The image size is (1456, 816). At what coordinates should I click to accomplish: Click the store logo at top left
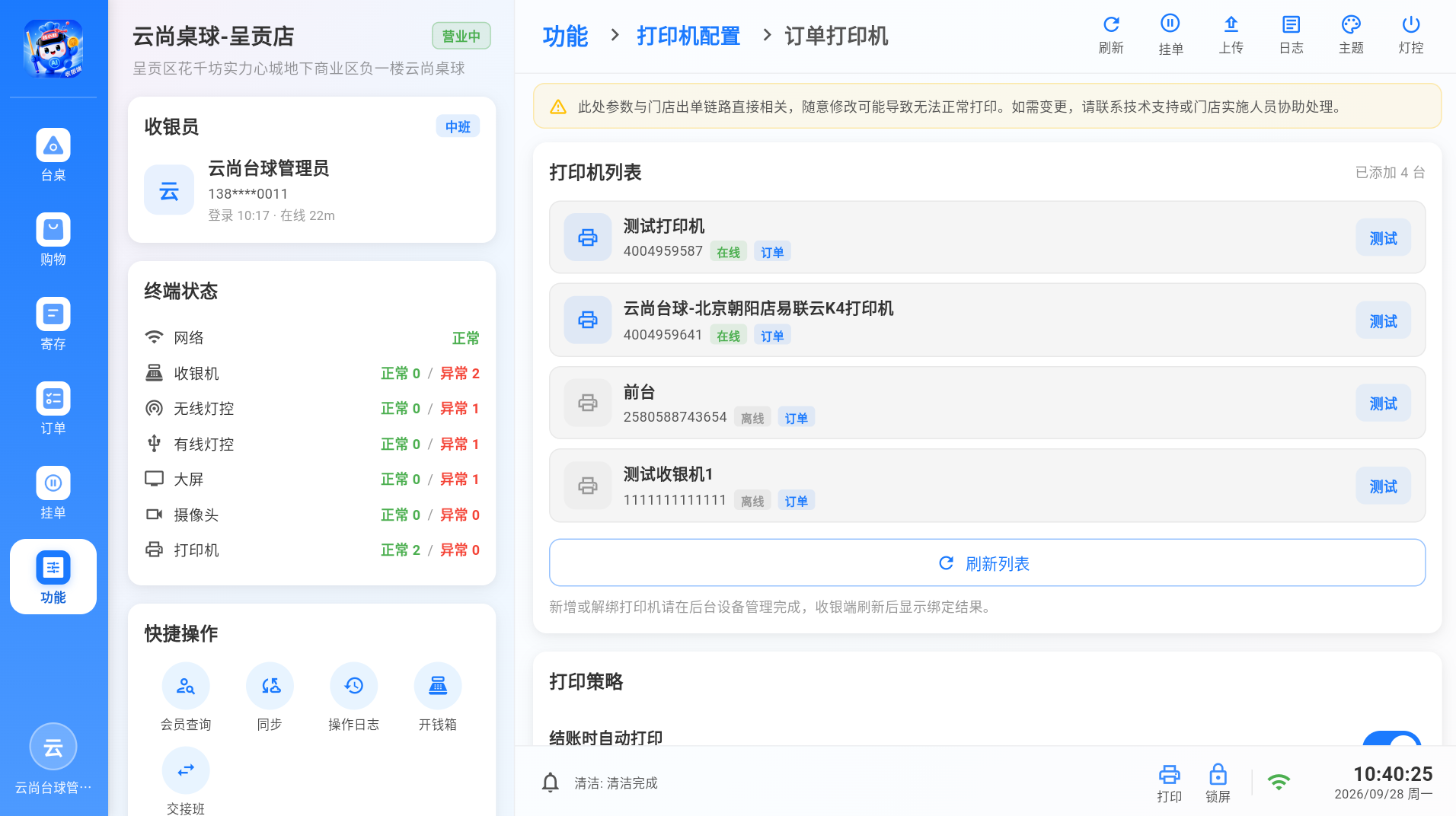(x=53, y=49)
